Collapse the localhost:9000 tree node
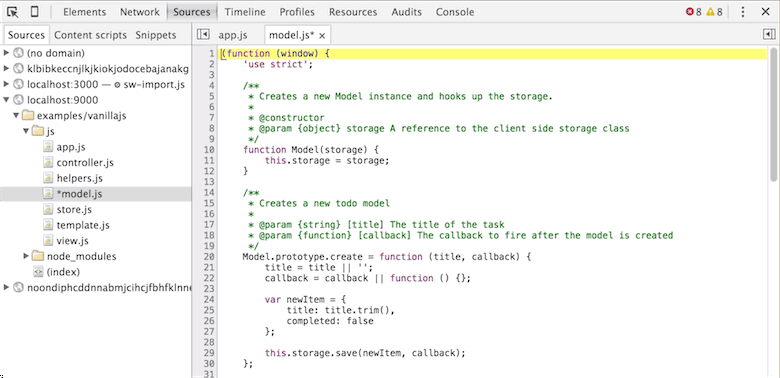The image size is (780, 378). coord(6,100)
